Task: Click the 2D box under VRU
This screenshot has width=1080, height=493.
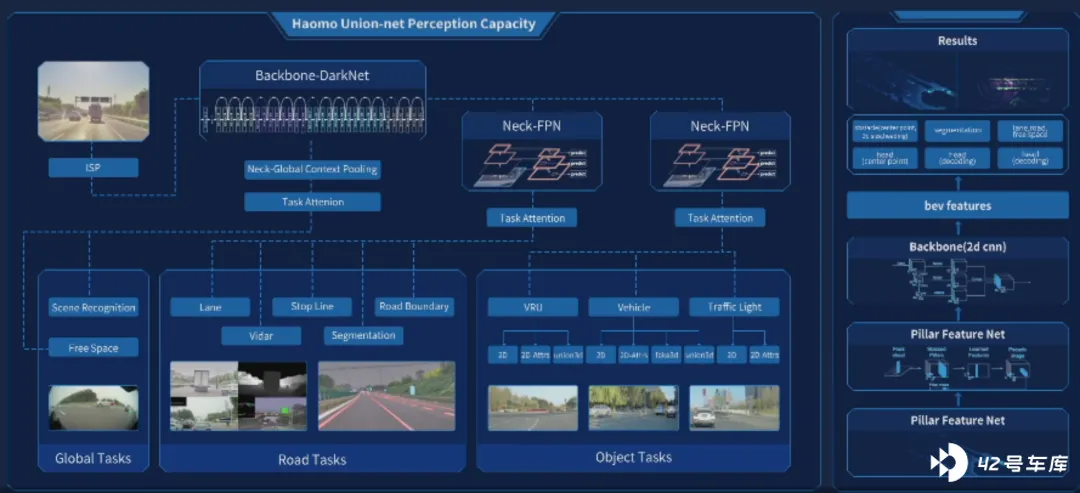Action: 503,355
